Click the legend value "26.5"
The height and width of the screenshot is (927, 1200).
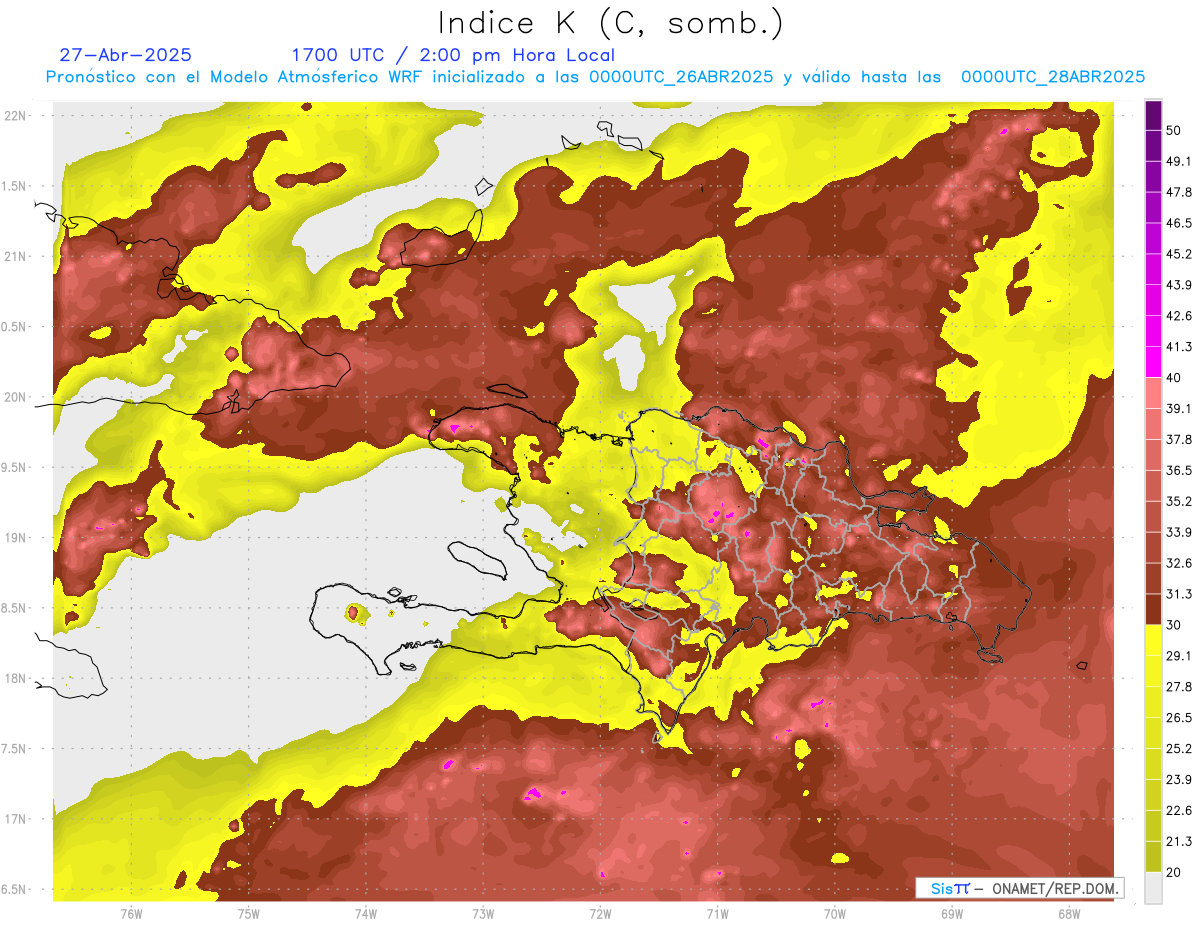(1179, 717)
